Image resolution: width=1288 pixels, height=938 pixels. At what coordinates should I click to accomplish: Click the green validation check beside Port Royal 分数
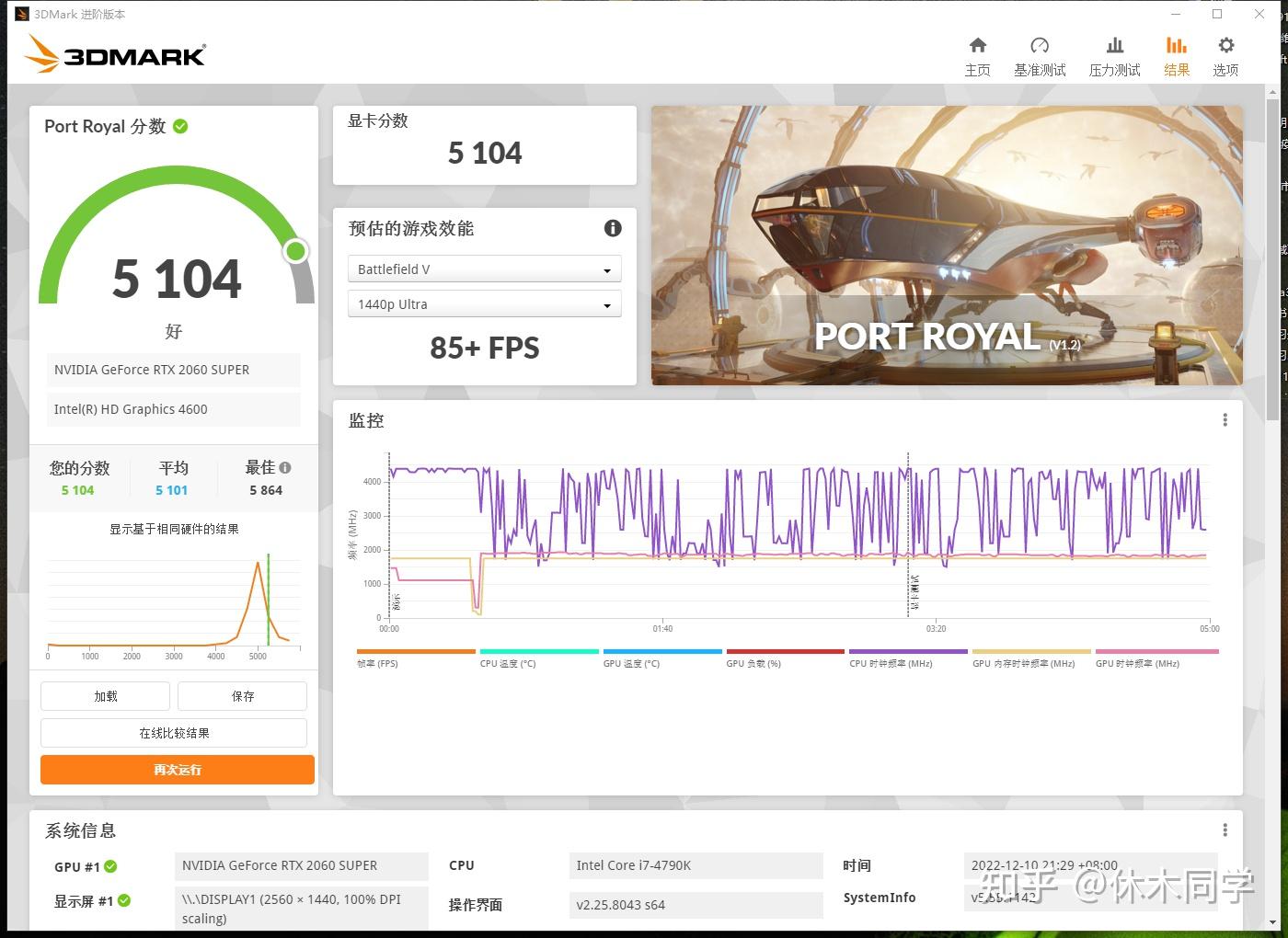click(x=180, y=126)
